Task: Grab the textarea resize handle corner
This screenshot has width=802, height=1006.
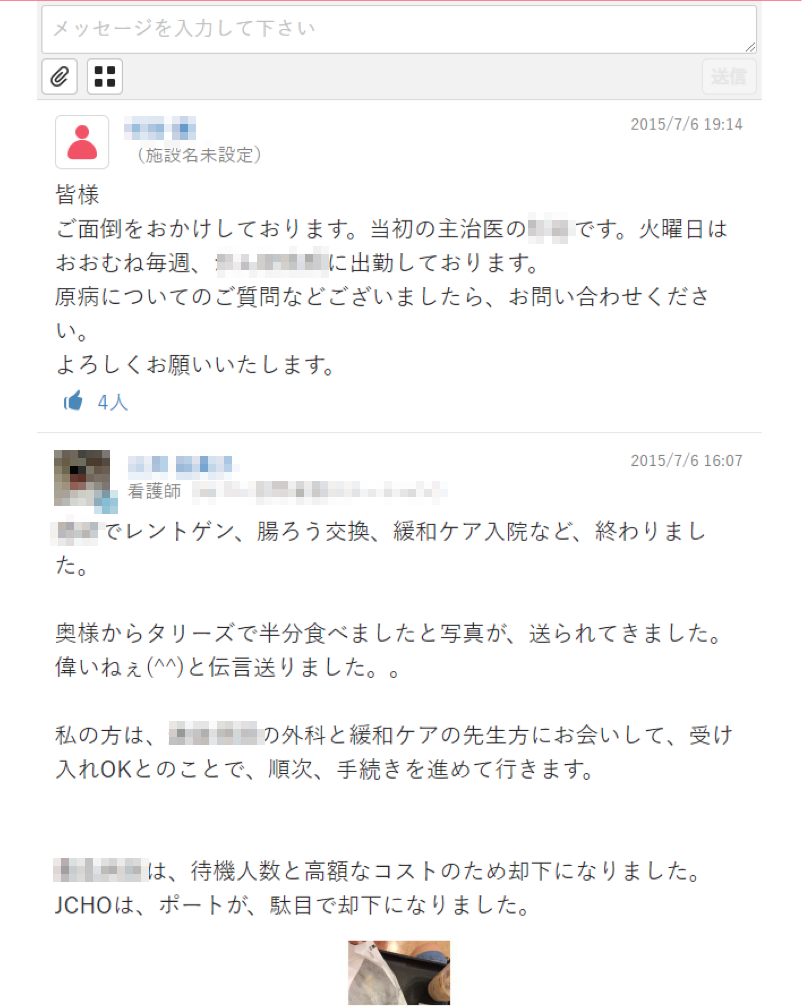Action: (x=751, y=47)
